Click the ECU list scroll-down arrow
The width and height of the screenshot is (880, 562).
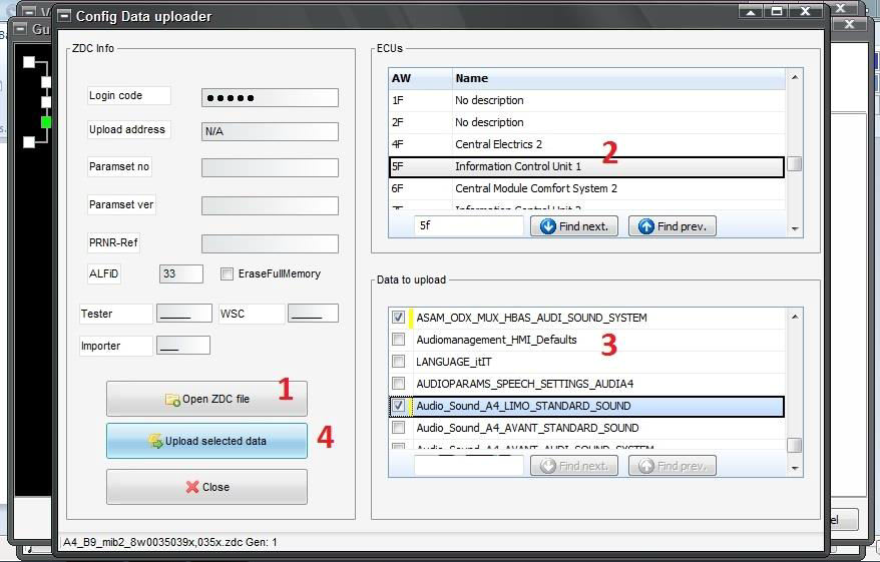click(795, 229)
